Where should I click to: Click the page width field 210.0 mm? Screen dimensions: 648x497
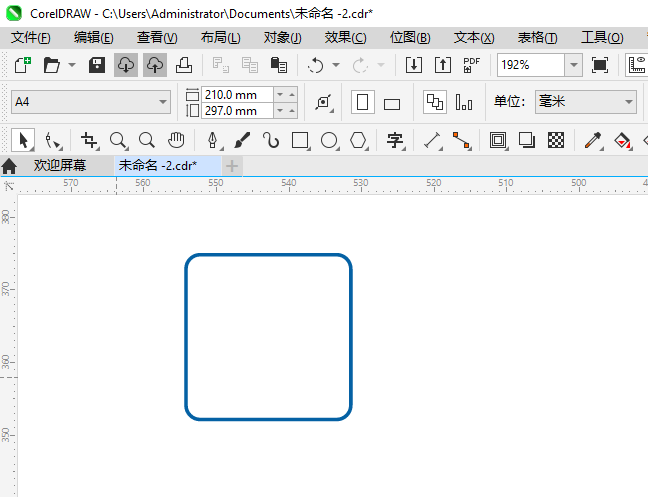[x=237, y=95]
